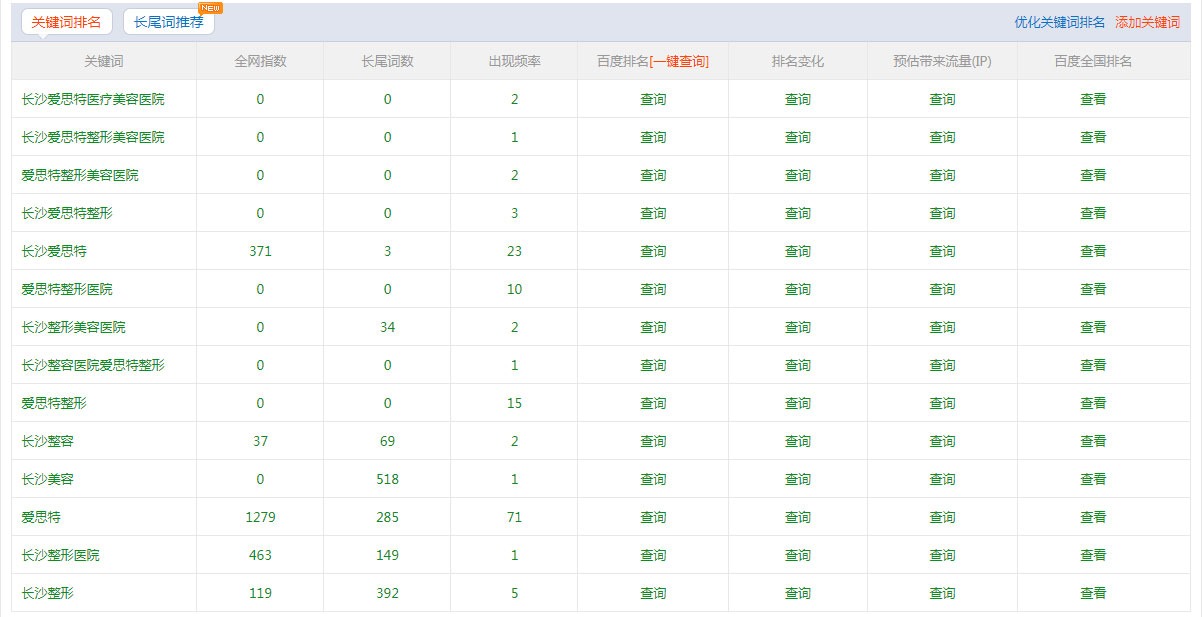
Task: Open keyword 长沙整形医院
Action: point(60,555)
